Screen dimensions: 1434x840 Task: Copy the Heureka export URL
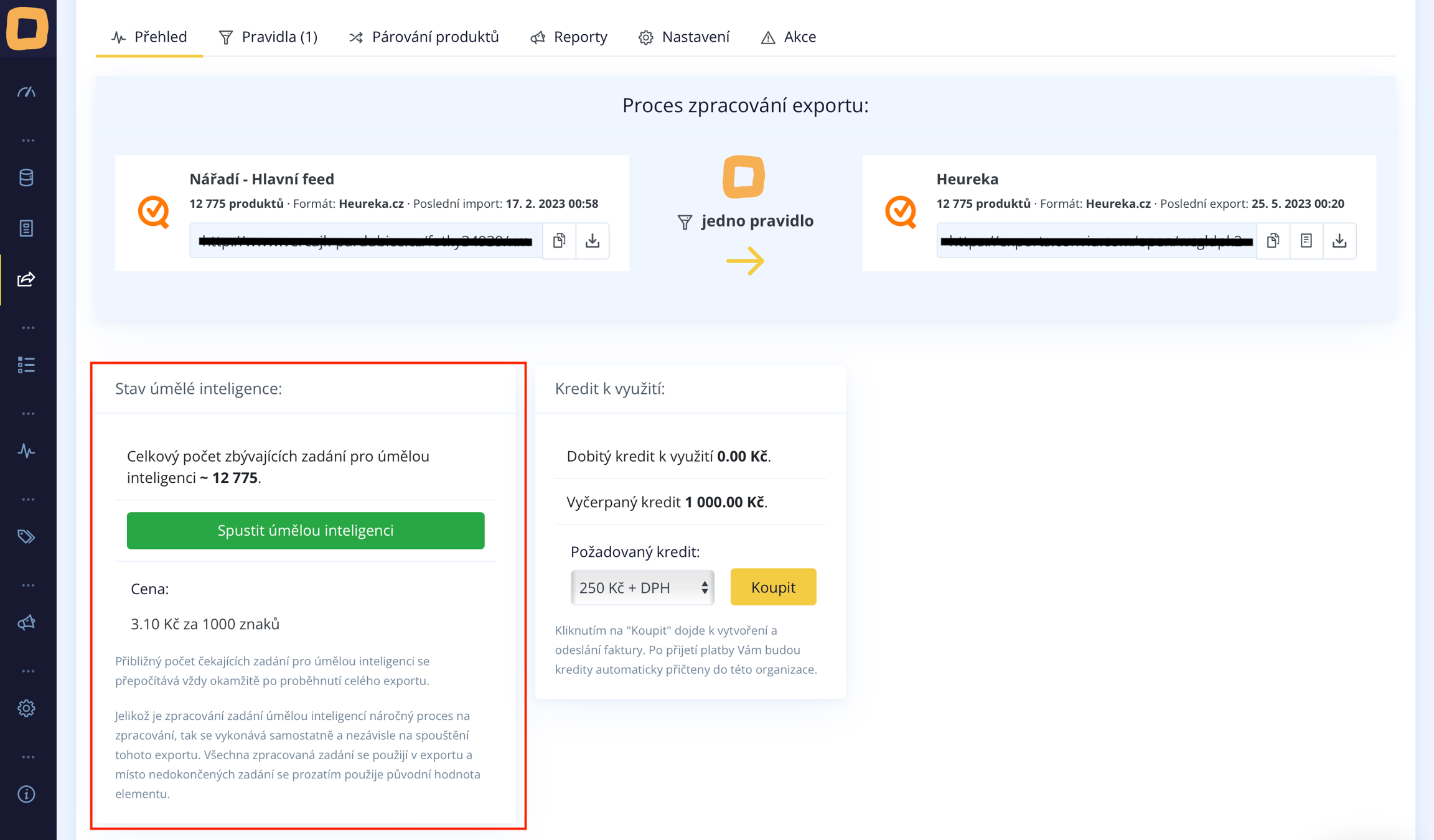(x=1273, y=241)
